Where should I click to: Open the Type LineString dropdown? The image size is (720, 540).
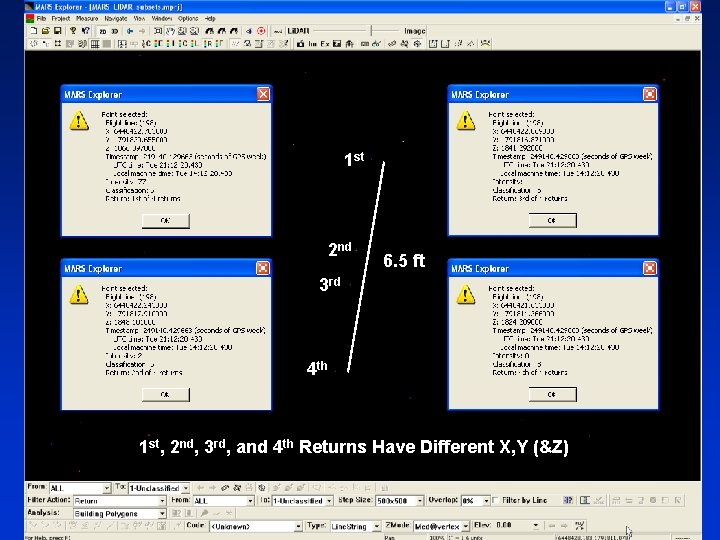[377, 526]
